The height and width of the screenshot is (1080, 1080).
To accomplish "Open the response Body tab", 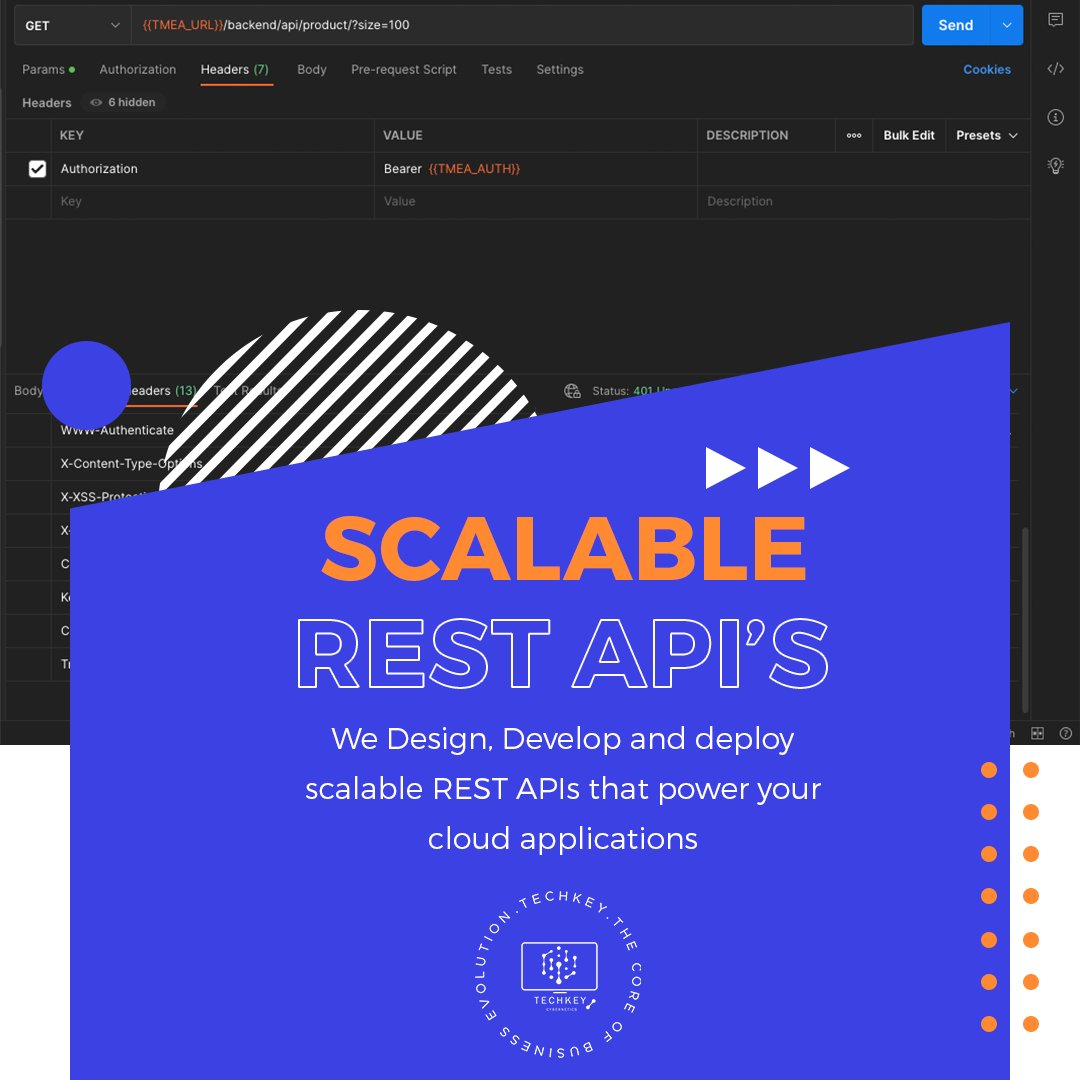I will click(28, 391).
